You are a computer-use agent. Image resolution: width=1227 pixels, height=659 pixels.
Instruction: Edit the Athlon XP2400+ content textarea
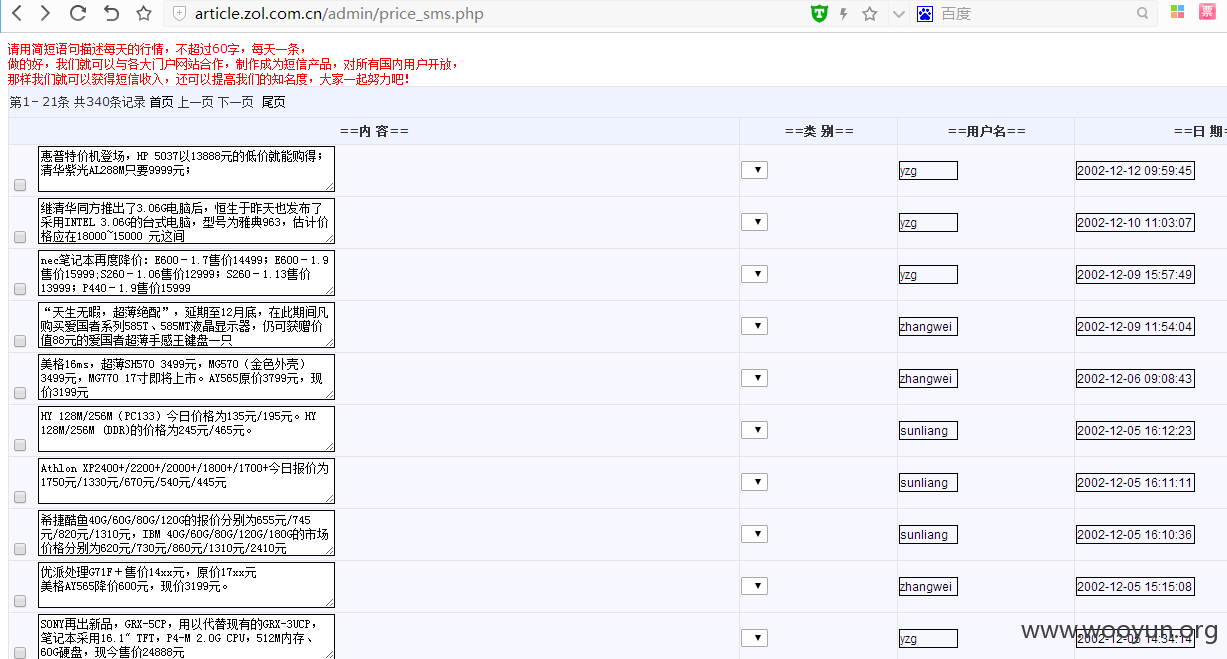pos(186,481)
